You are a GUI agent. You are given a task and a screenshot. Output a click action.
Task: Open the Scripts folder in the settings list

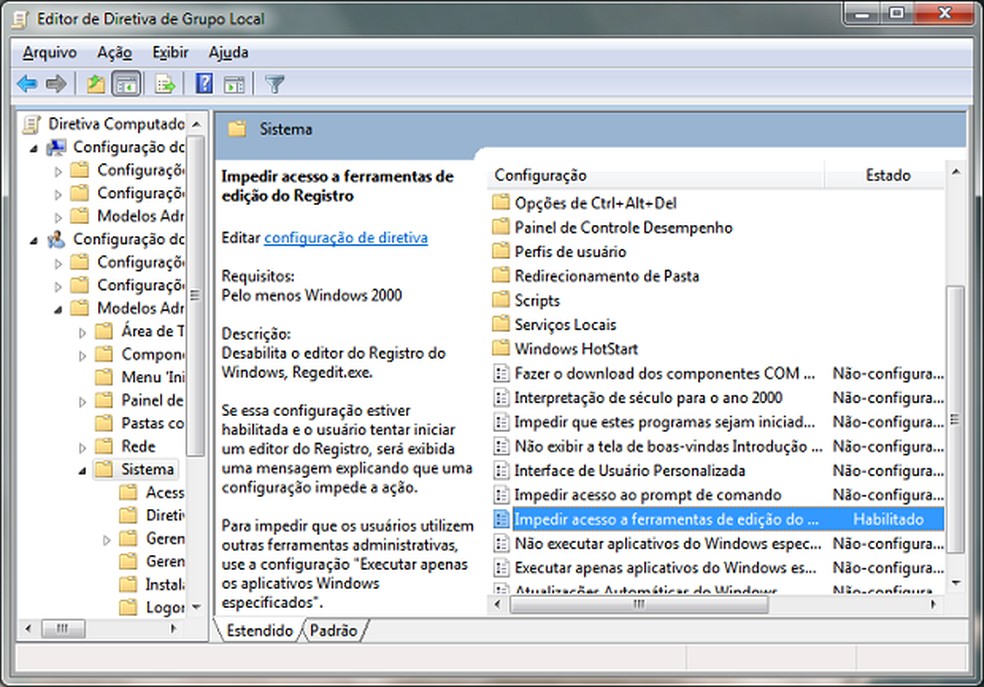click(x=538, y=300)
